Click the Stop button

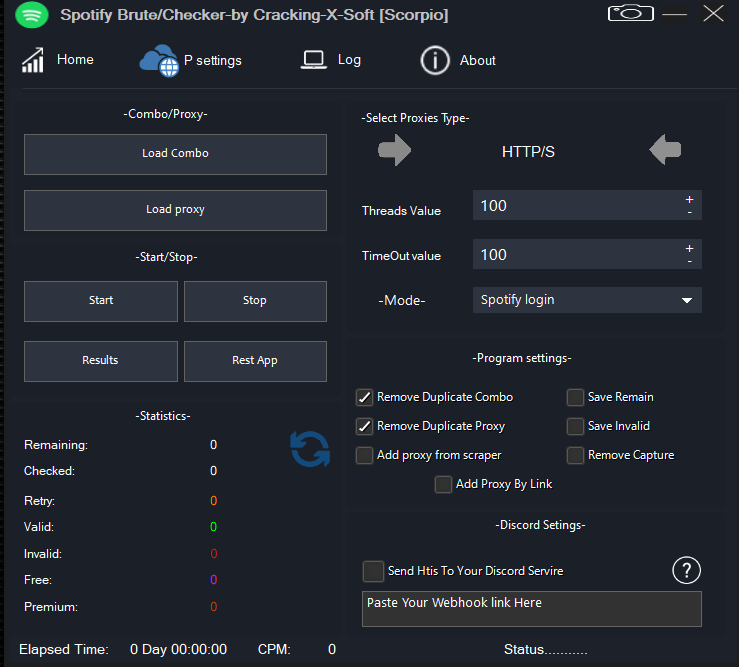(255, 301)
